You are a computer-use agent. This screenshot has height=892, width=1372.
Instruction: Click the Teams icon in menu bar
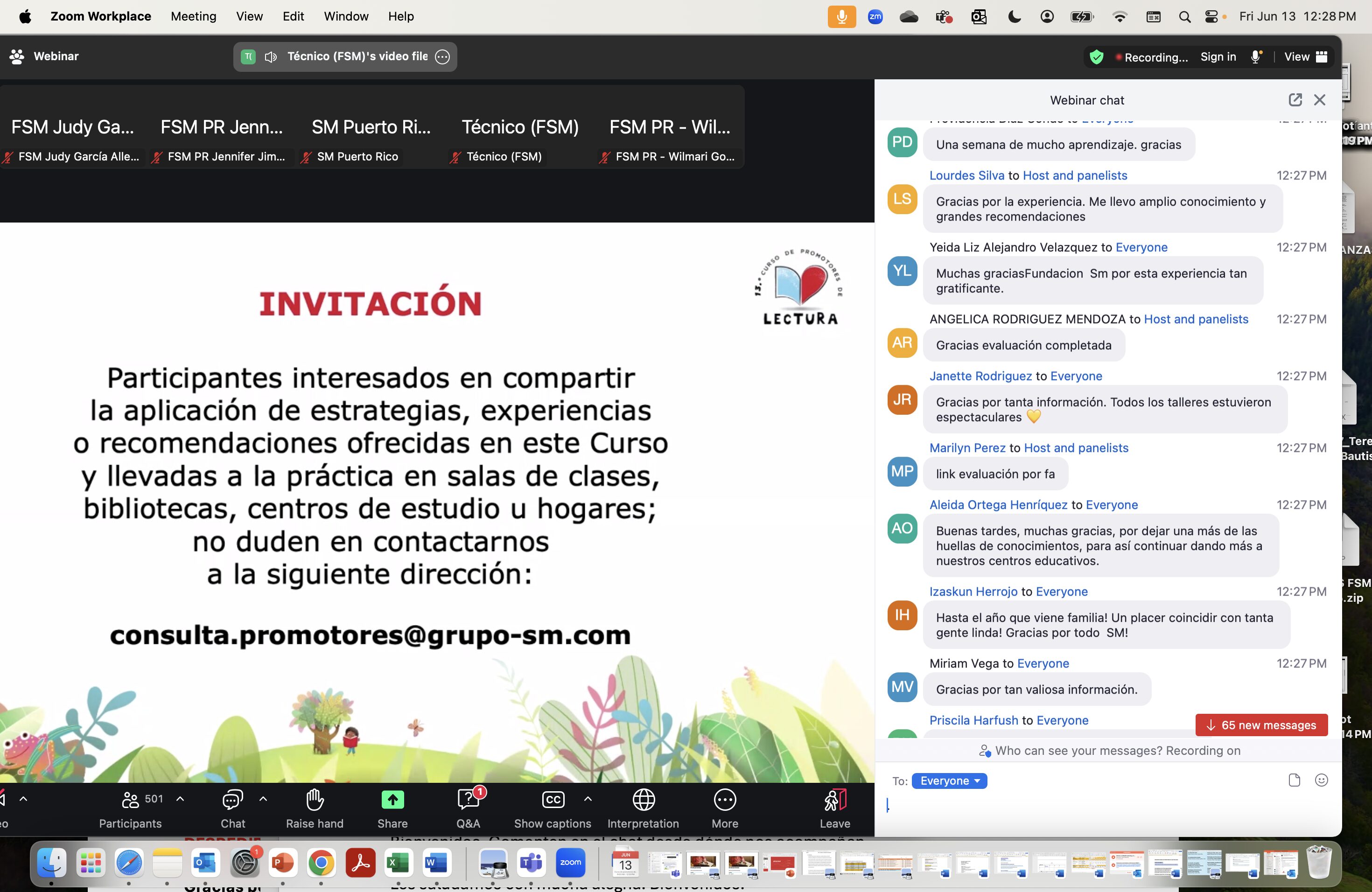[944, 17]
